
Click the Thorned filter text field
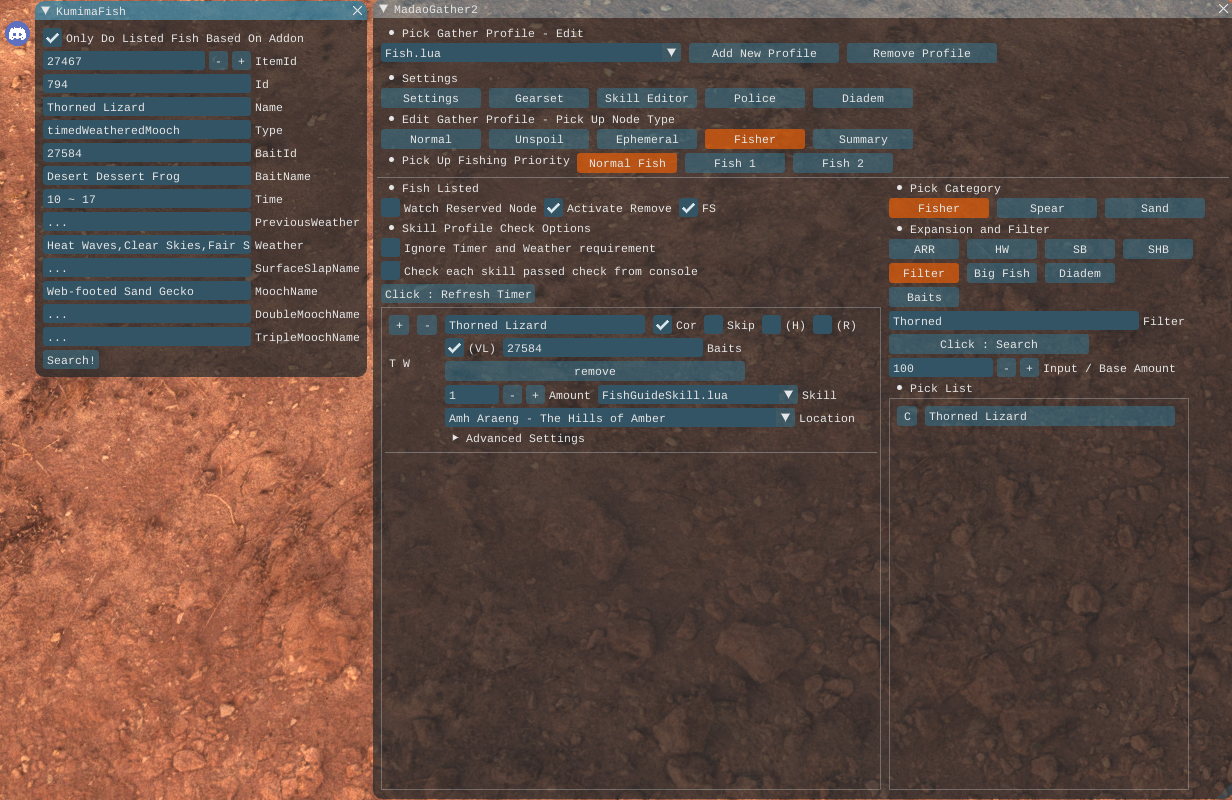coord(1013,321)
